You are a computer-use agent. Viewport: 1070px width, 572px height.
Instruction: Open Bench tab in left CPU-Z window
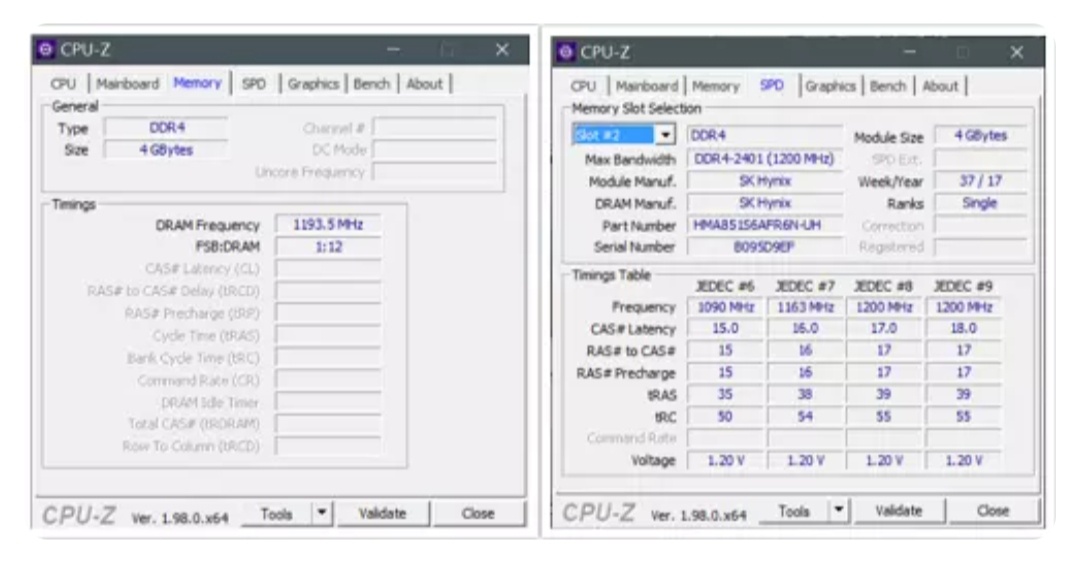(x=372, y=84)
